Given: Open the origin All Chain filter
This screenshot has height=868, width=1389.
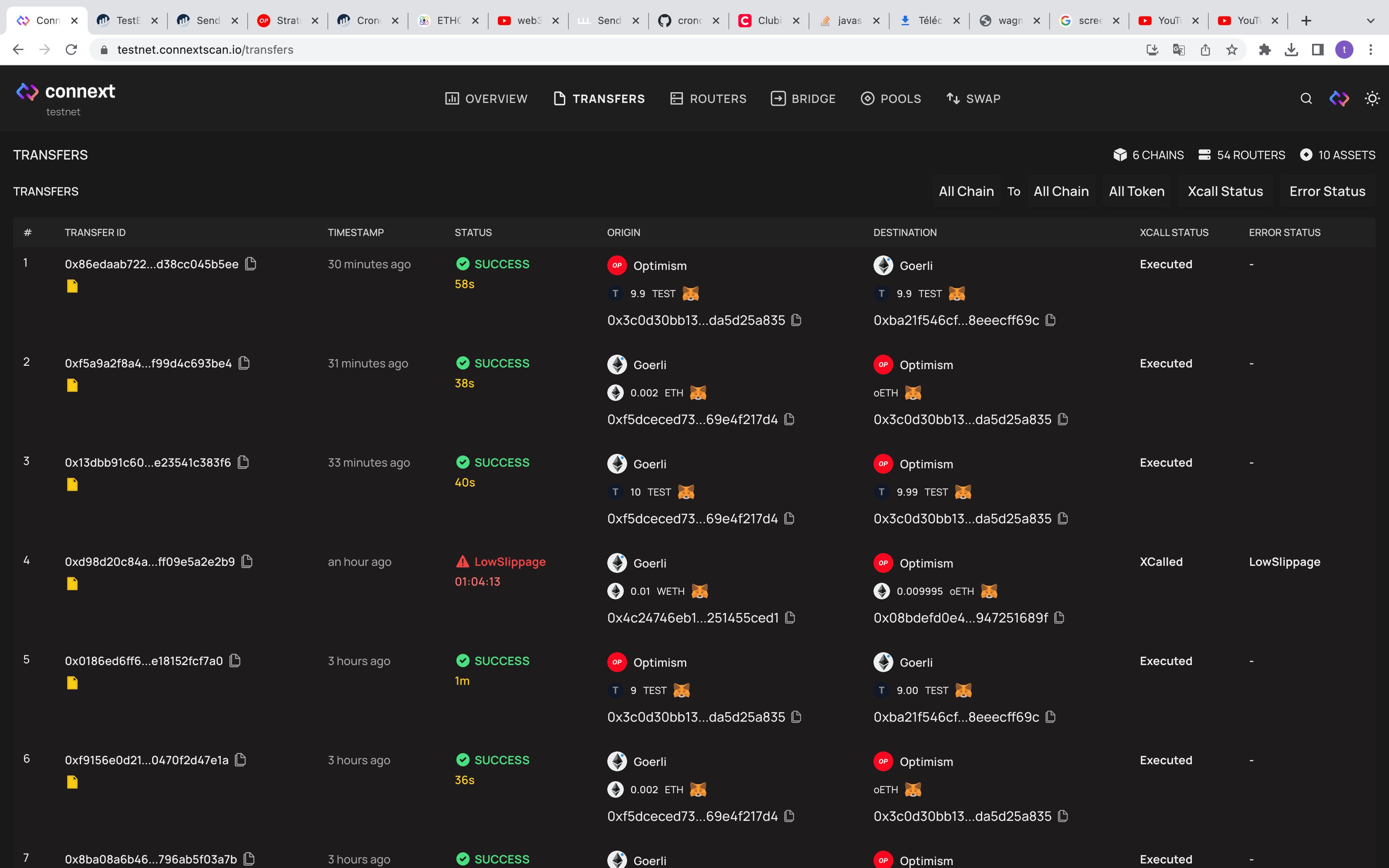Looking at the screenshot, I should [966, 191].
